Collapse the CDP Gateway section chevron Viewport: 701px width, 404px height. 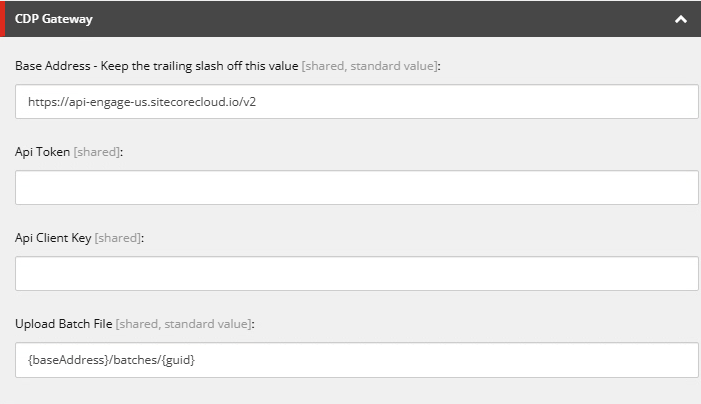681,19
